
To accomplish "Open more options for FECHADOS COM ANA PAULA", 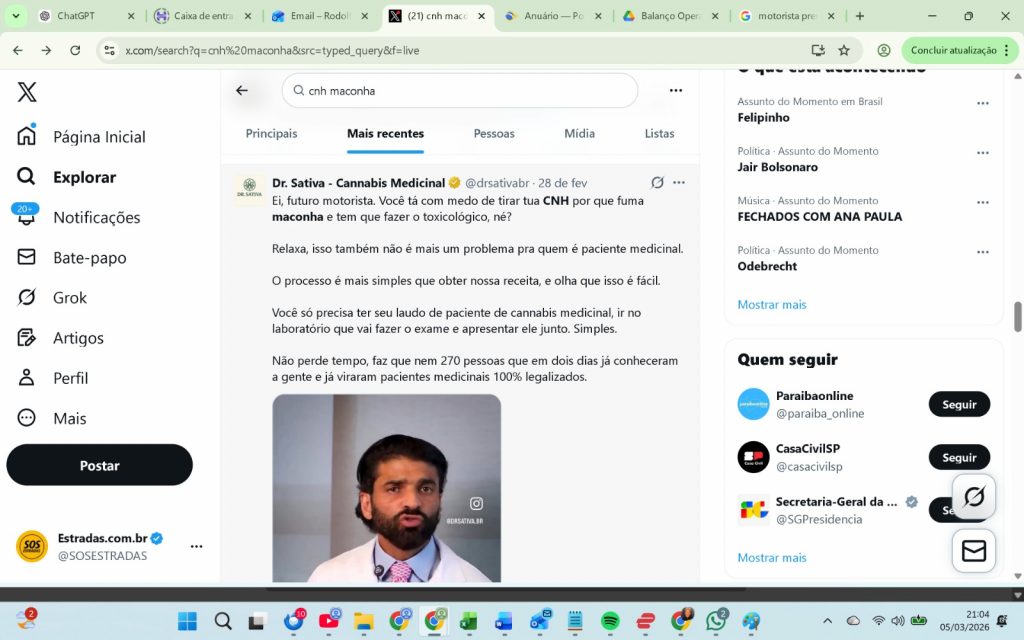I will point(982,202).
